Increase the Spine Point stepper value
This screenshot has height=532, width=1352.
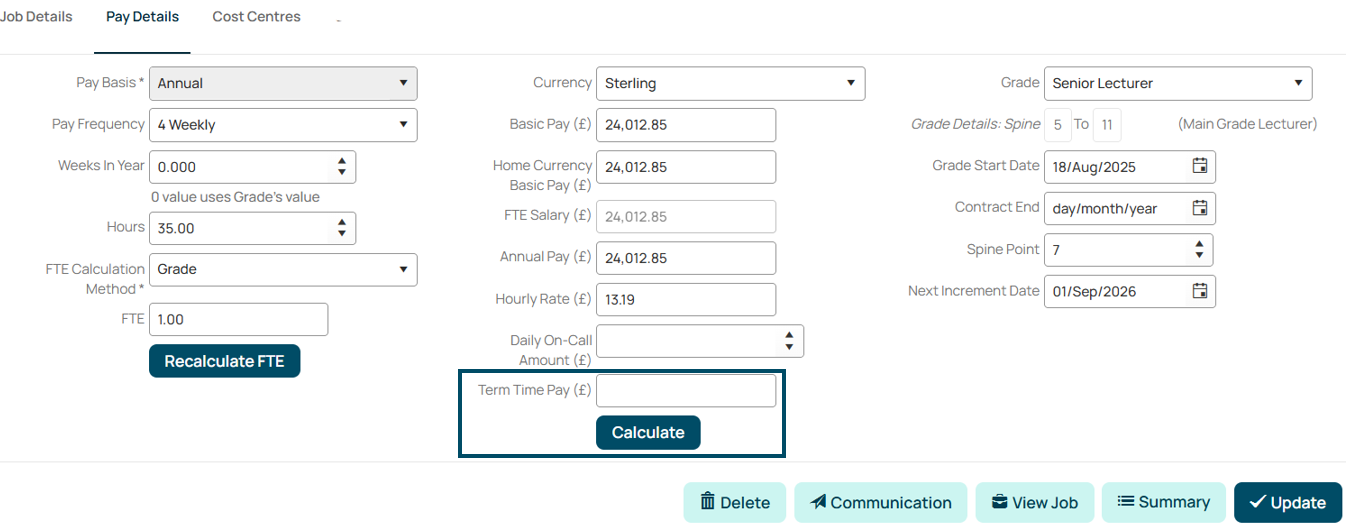point(1199,244)
